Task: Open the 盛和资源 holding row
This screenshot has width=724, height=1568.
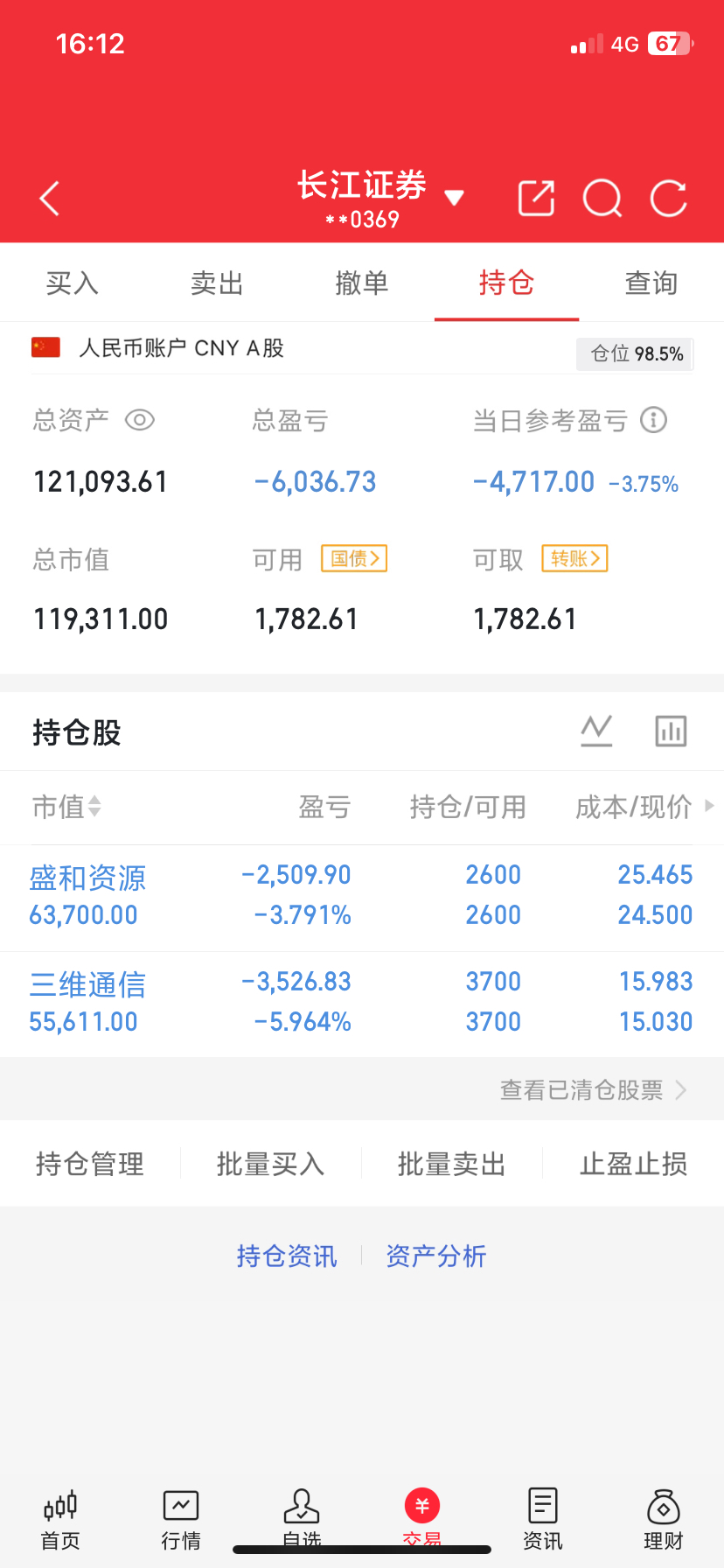Action: click(362, 898)
